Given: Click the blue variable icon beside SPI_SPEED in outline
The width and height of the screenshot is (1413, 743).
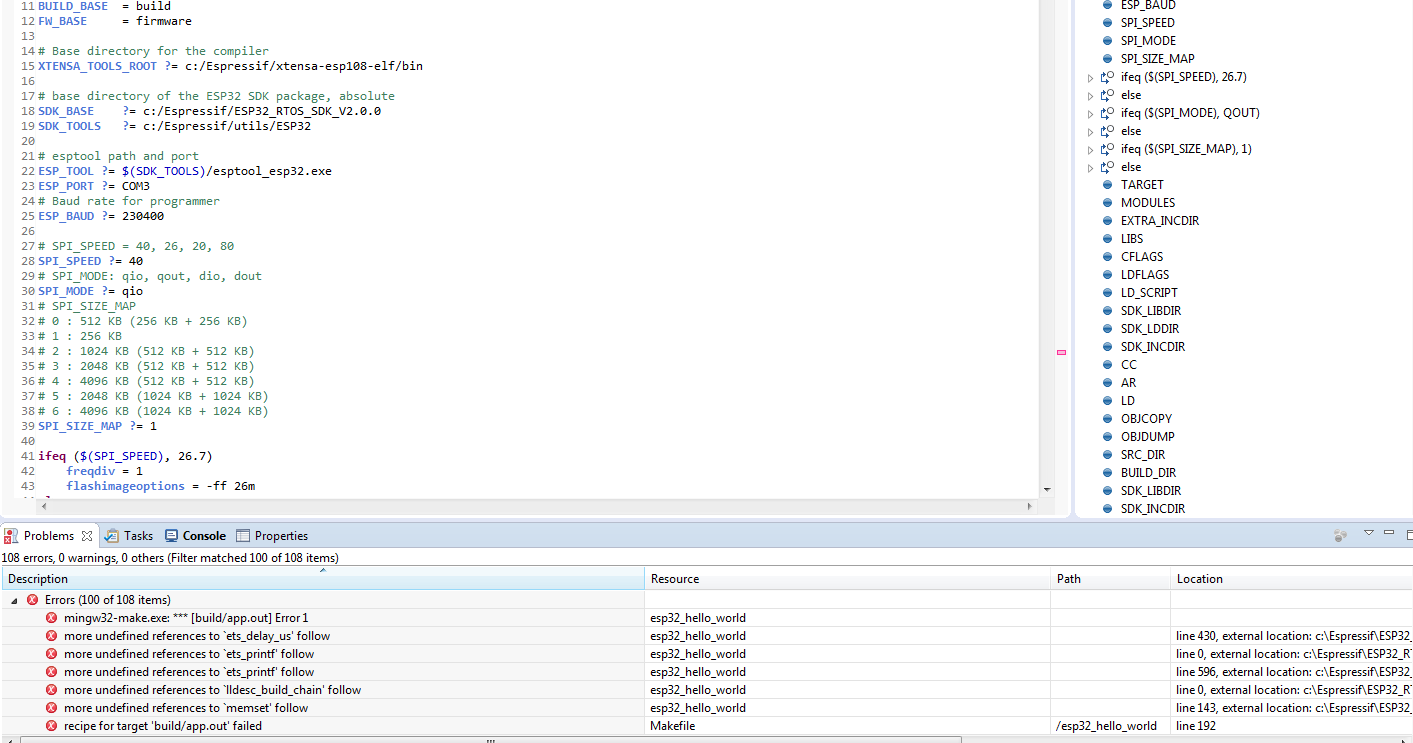Looking at the screenshot, I should point(1107,23).
